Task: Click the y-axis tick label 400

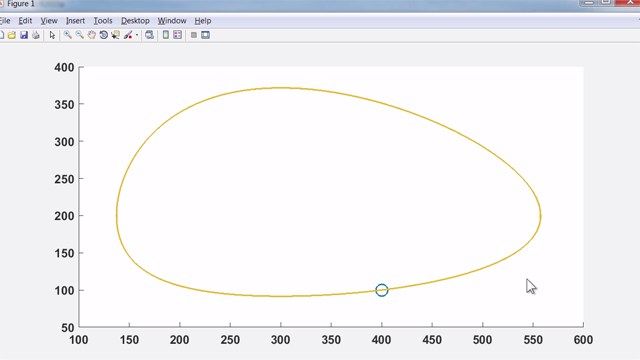Action: tap(64, 67)
